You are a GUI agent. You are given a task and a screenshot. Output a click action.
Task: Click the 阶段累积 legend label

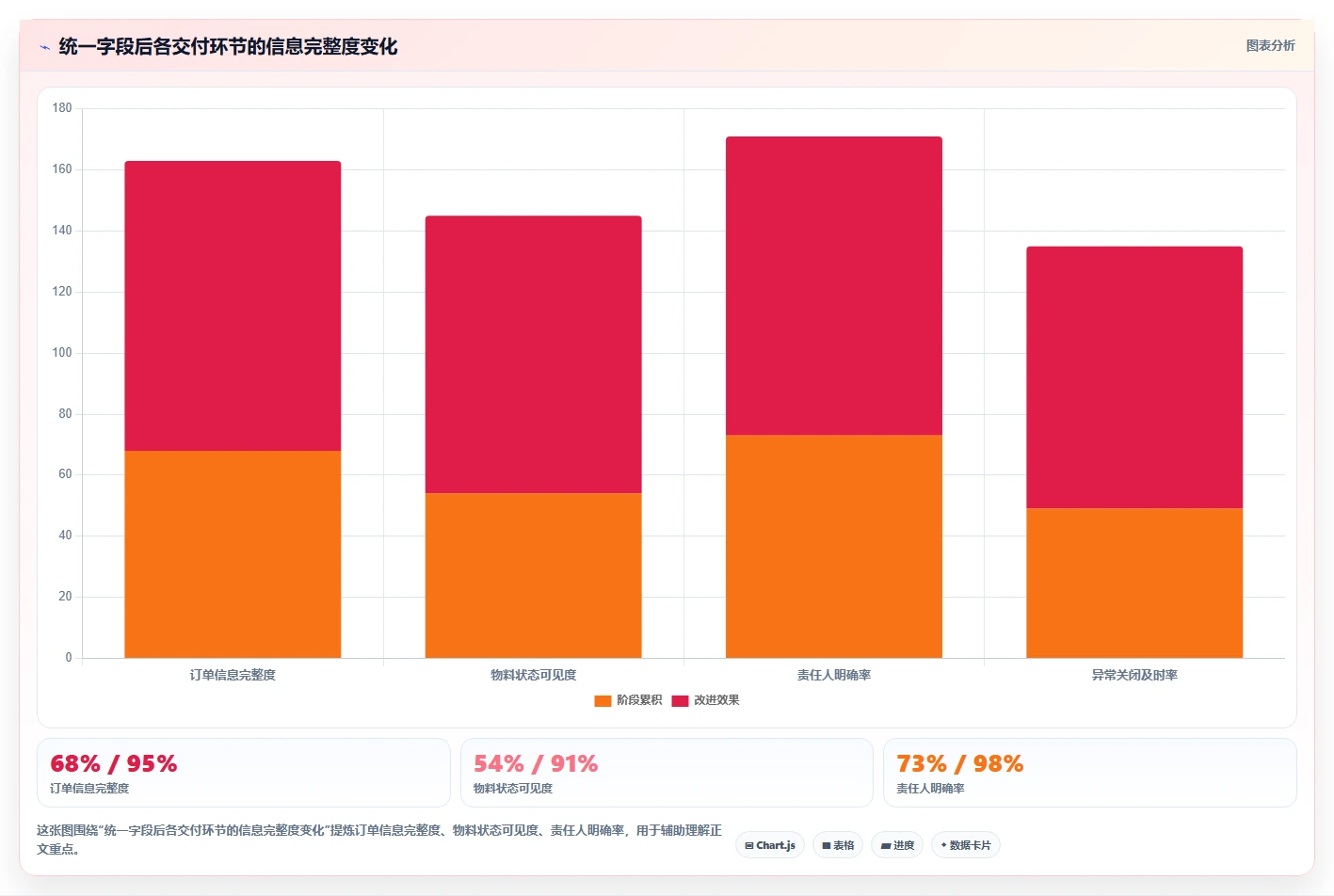[639, 700]
